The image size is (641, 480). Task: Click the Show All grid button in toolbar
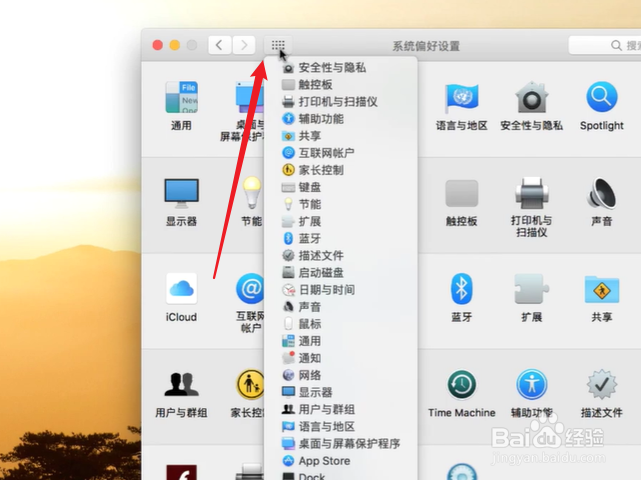point(278,45)
